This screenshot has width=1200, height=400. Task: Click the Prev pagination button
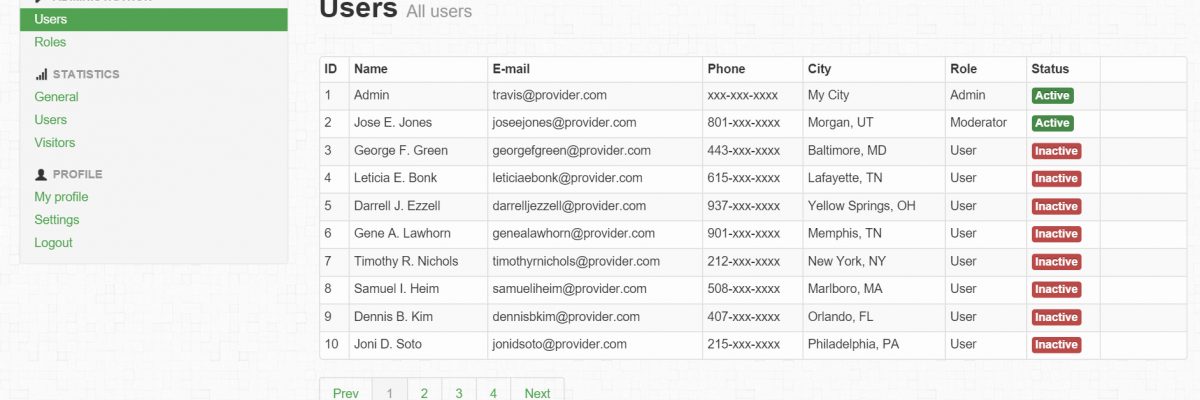[x=346, y=393]
